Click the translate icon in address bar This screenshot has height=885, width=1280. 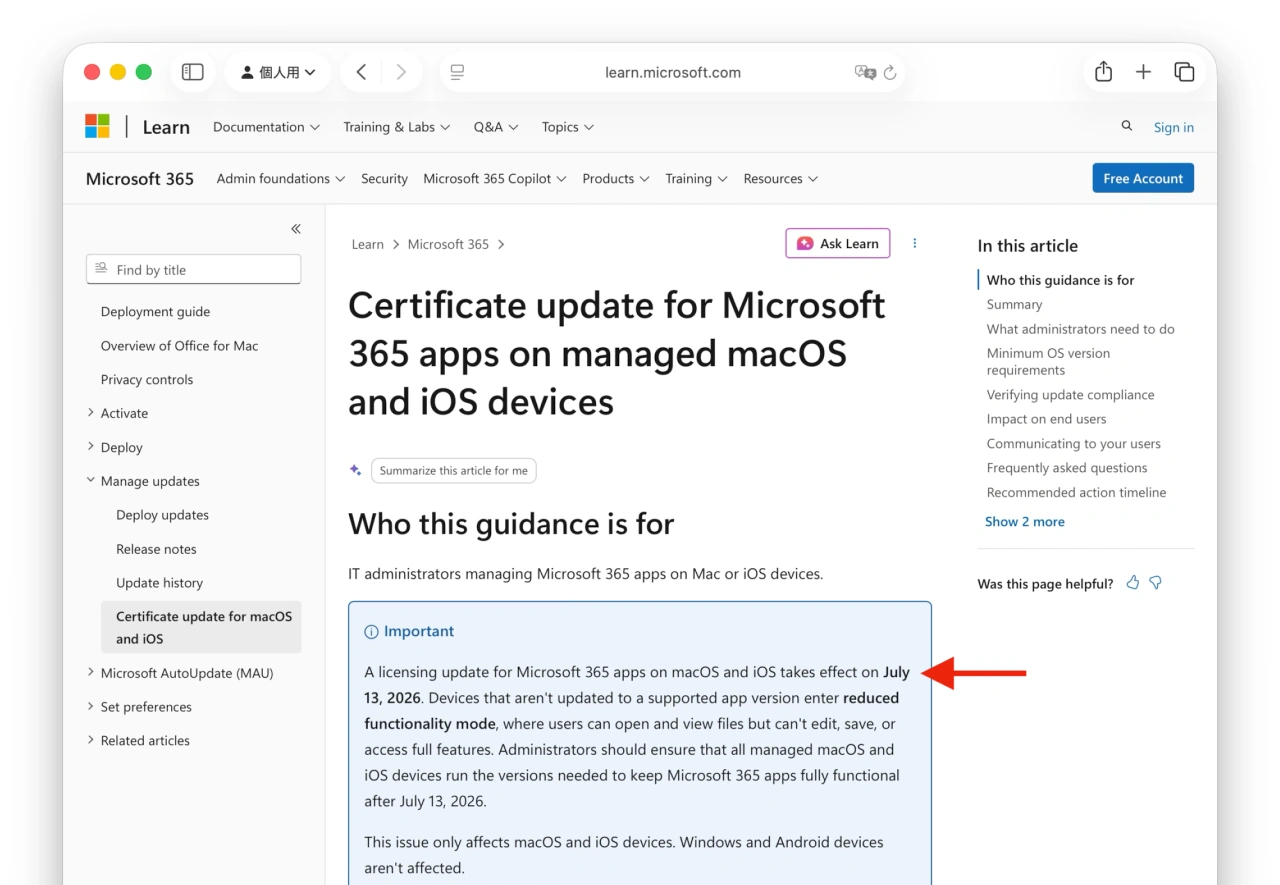coord(865,72)
